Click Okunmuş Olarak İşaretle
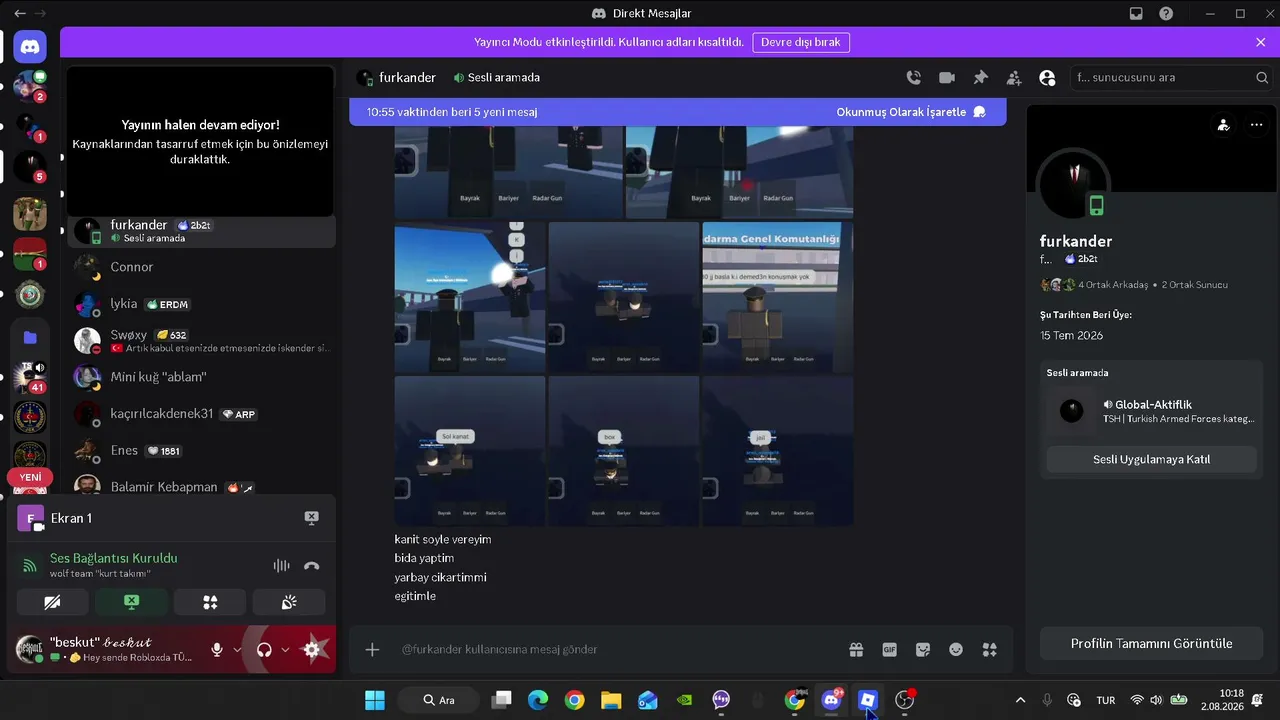1280x720 pixels. tap(911, 112)
